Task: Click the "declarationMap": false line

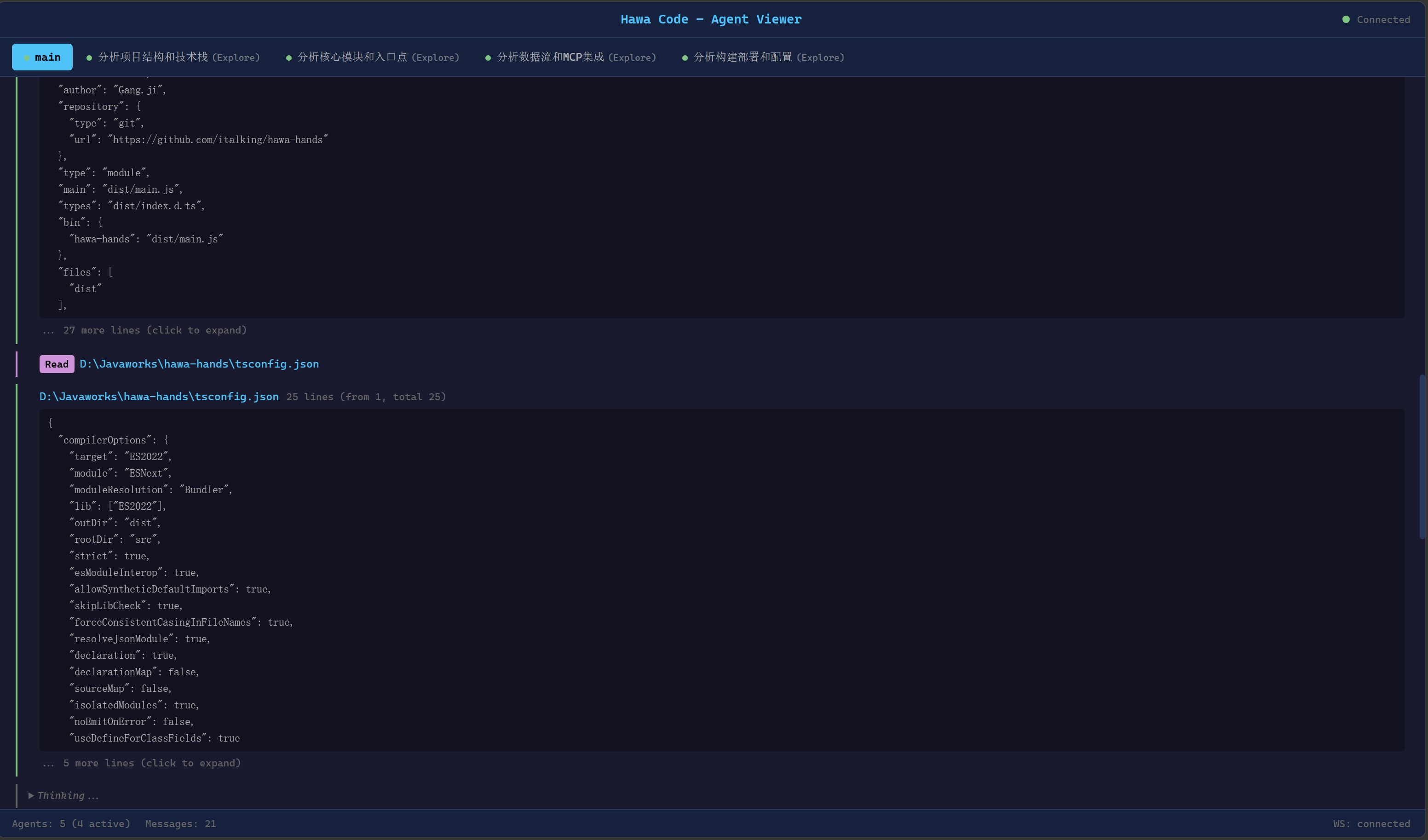Action: (x=134, y=672)
